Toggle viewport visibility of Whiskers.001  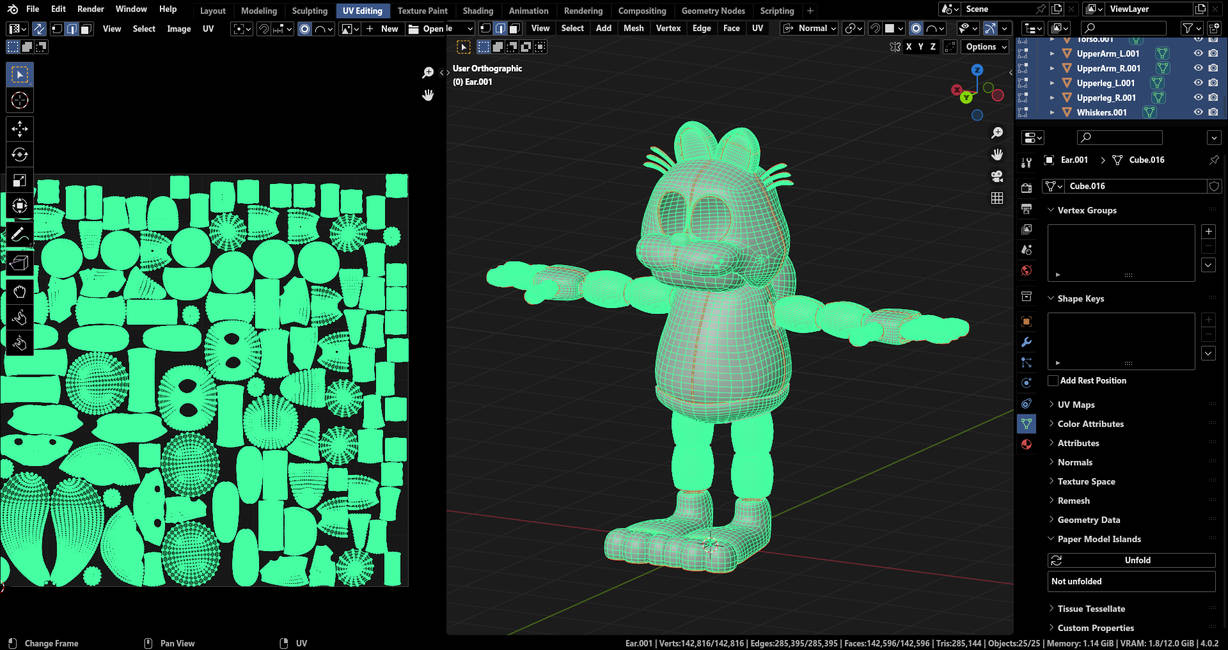[1198, 112]
